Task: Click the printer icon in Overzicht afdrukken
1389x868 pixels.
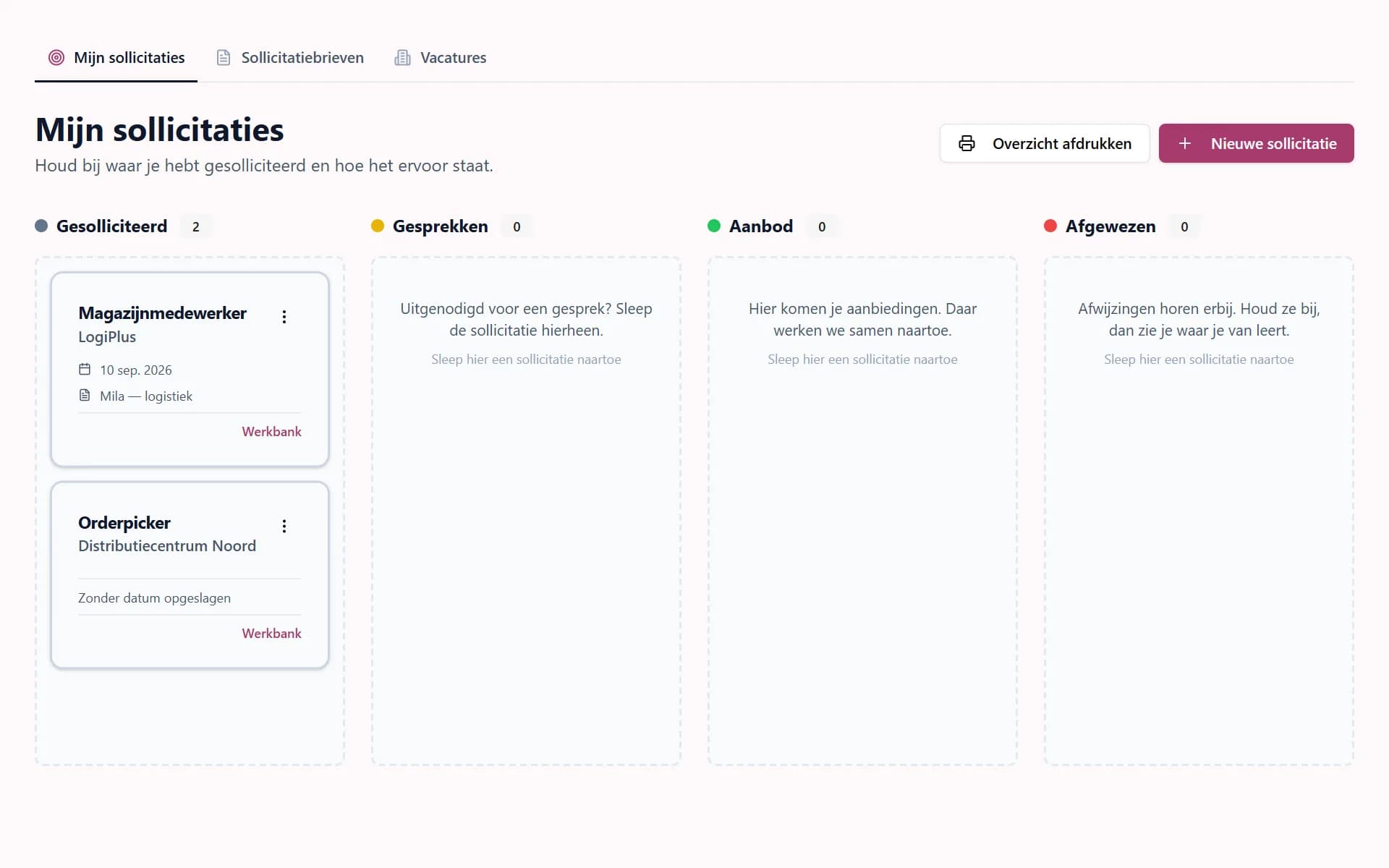Action: 967,143
